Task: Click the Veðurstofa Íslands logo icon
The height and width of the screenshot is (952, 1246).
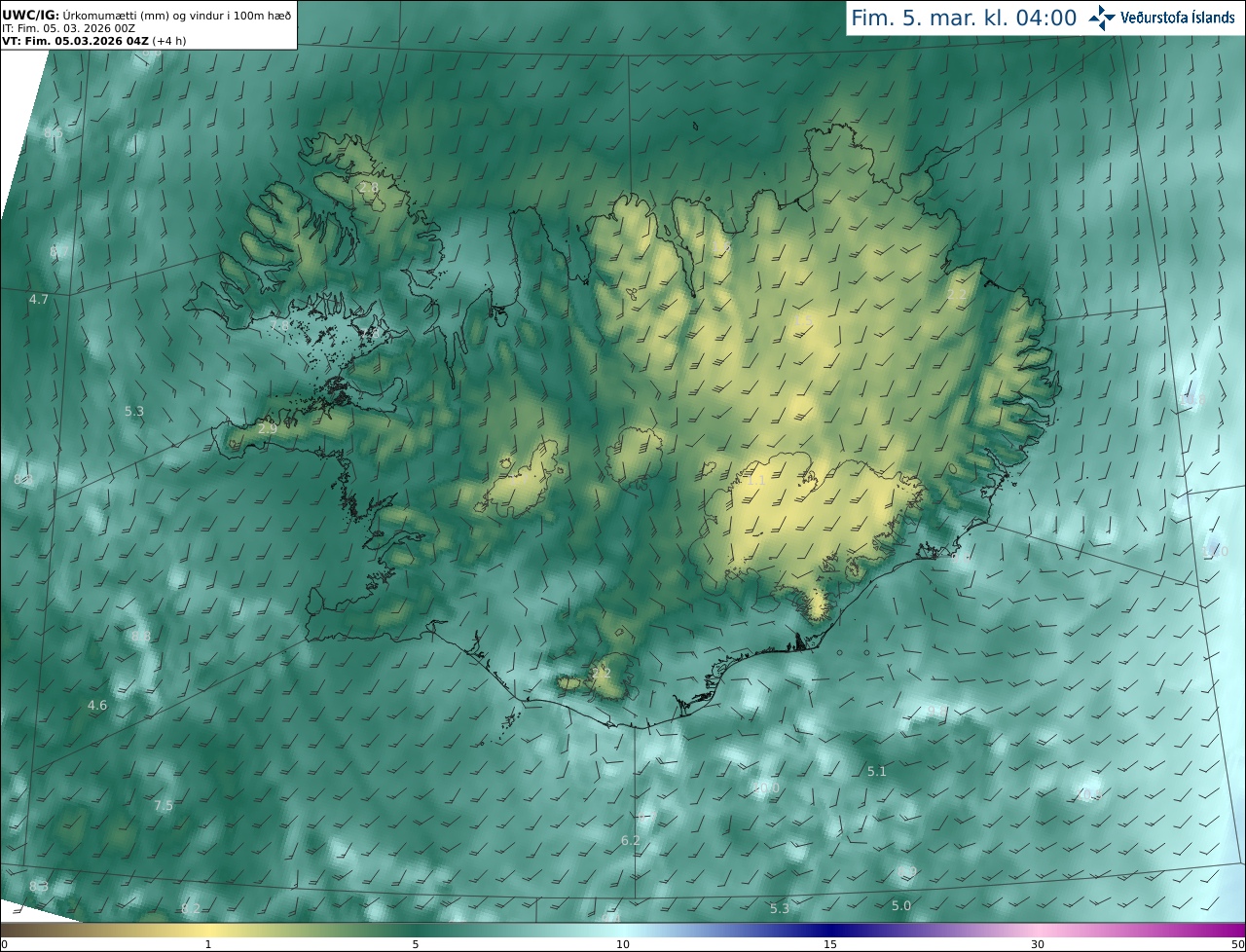Action: click(1102, 18)
